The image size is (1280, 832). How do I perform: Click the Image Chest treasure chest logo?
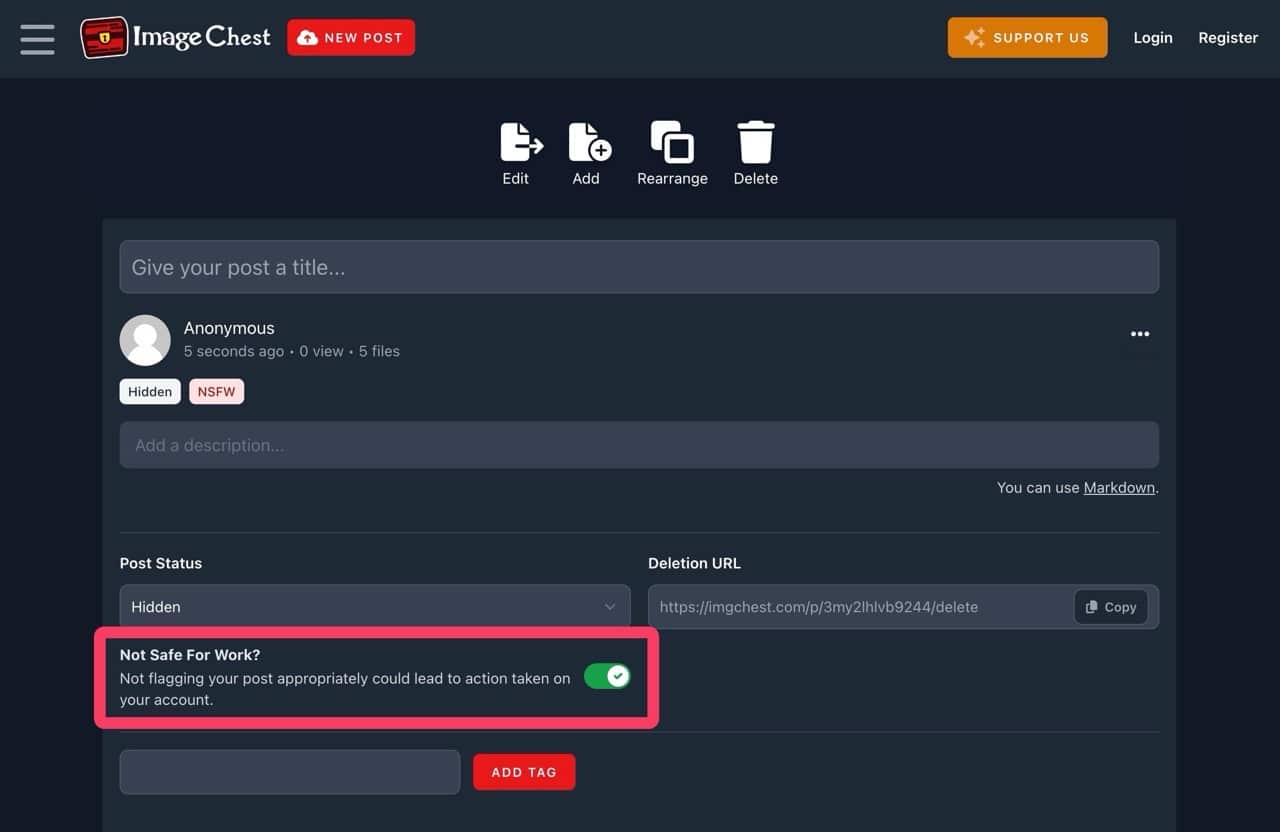click(x=104, y=38)
